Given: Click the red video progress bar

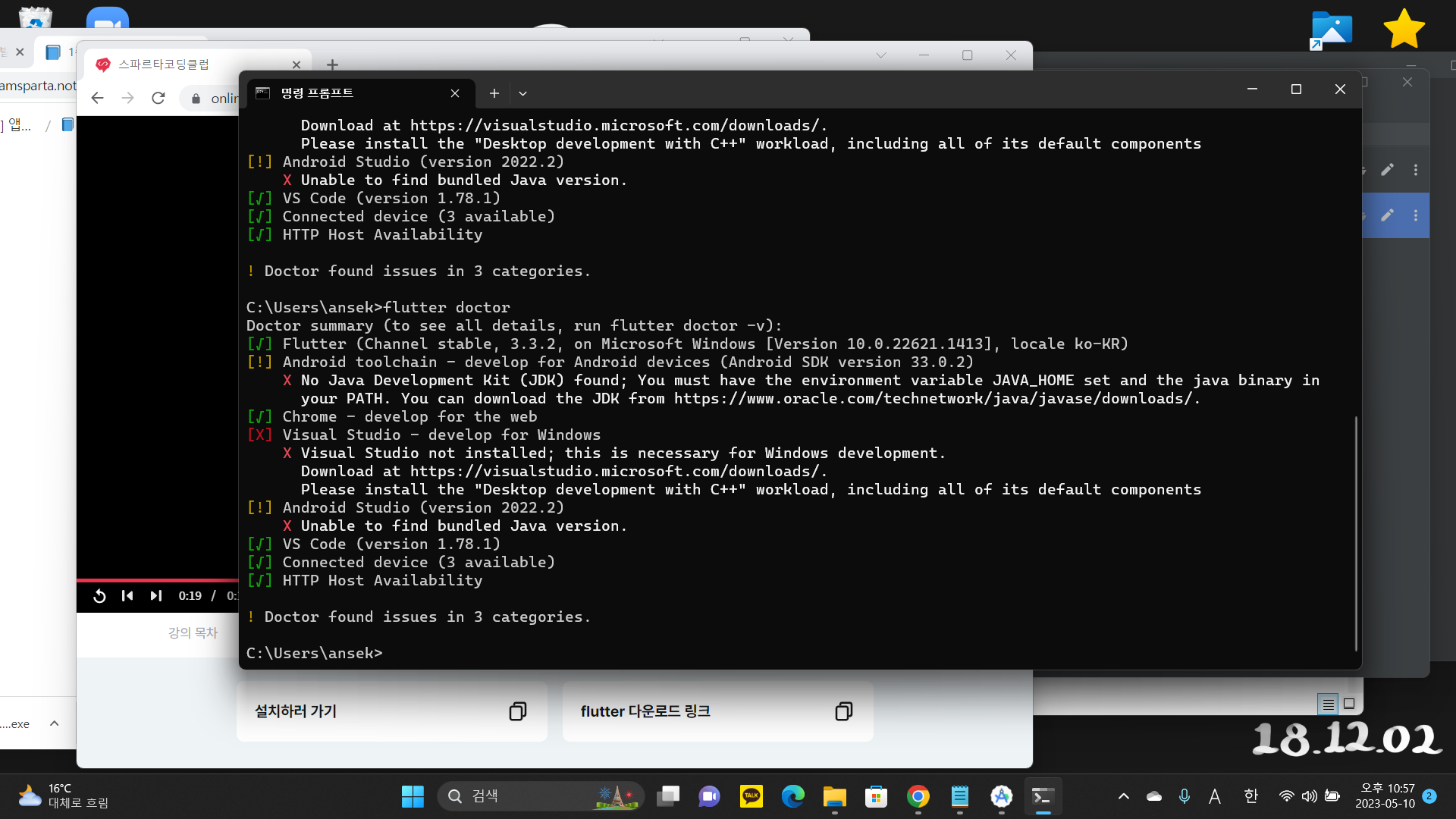Looking at the screenshot, I should pos(158,580).
